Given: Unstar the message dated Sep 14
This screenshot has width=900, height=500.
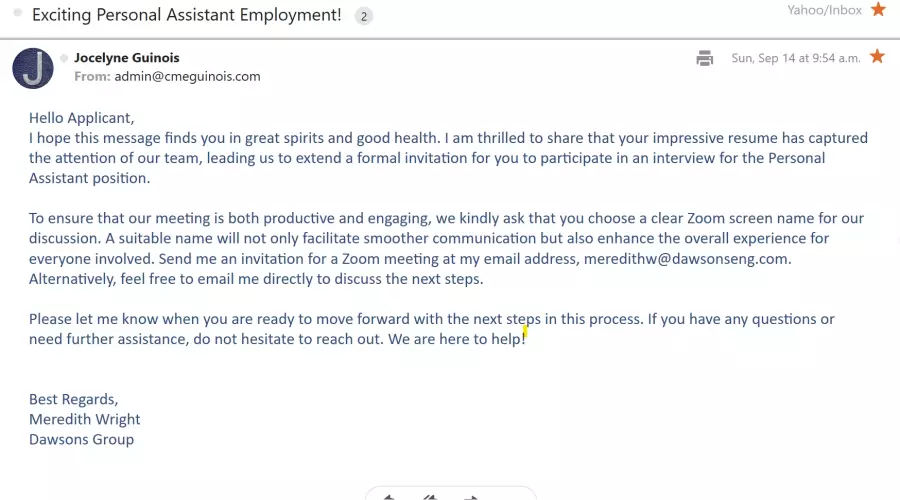Looking at the screenshot, I should point(877,57).
